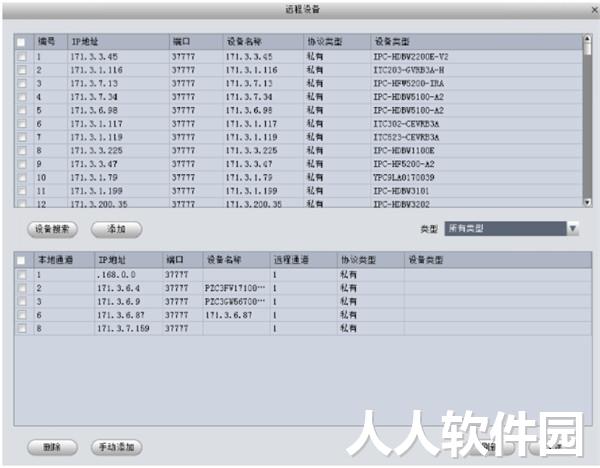Tick checkbox for device 171.3.1.79
The image size is (600, 468).
(21, 177)
